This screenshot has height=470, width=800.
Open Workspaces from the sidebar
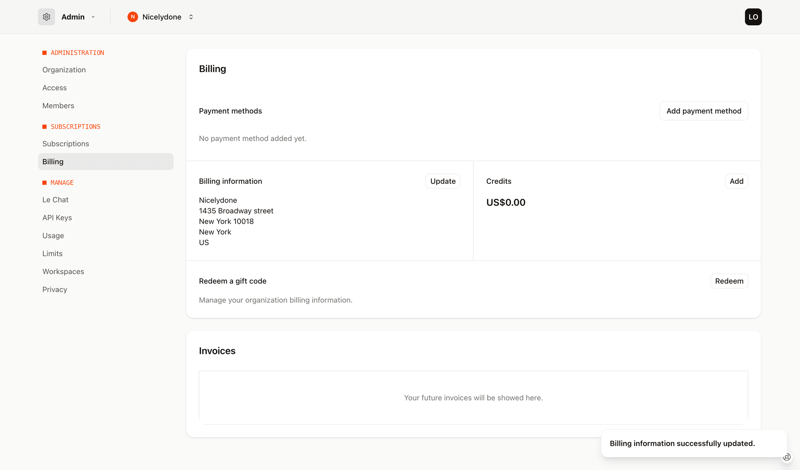coord(63,272)
